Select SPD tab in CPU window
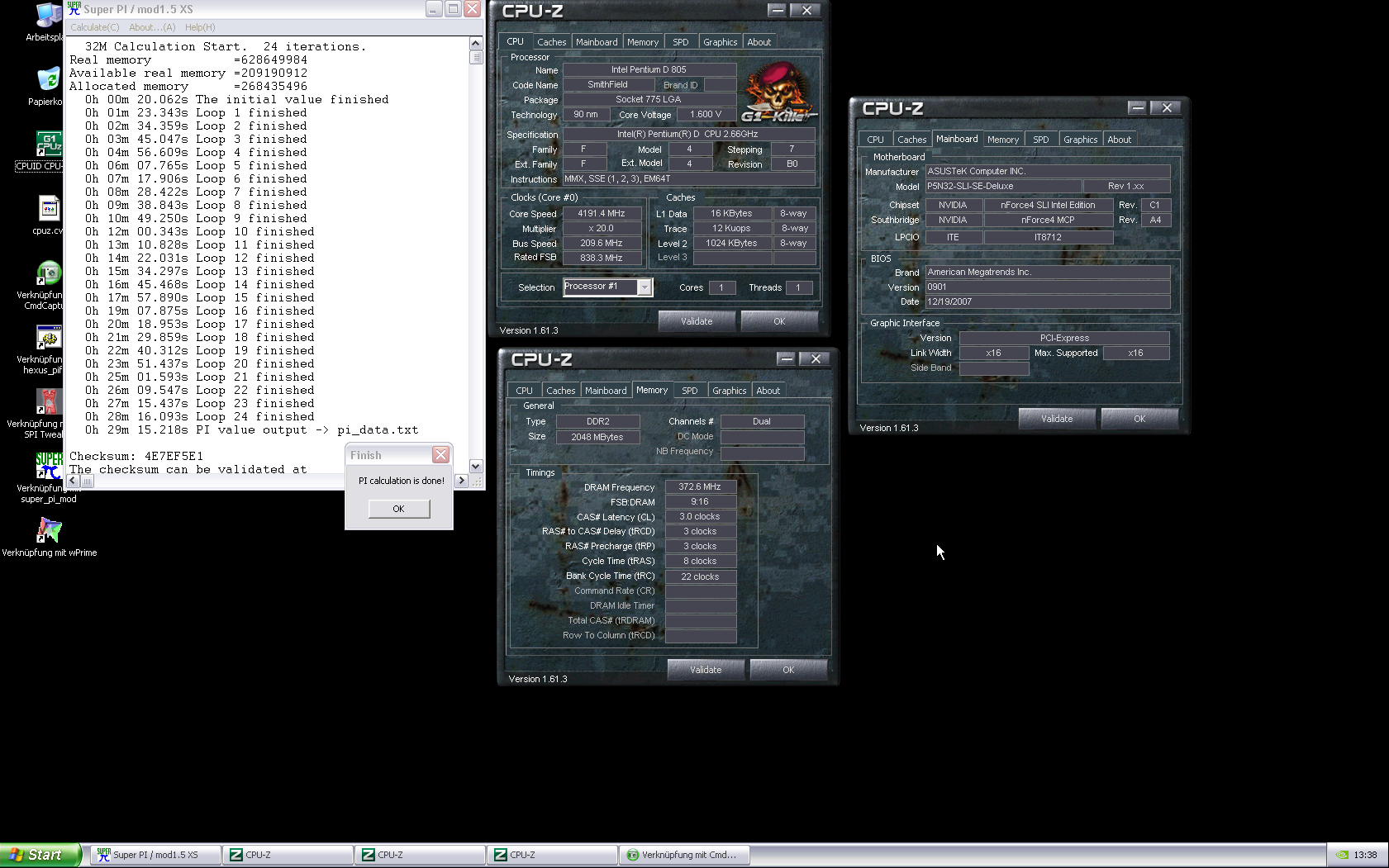The height and width of the screenshot is (868, 1389). [681, 42]
